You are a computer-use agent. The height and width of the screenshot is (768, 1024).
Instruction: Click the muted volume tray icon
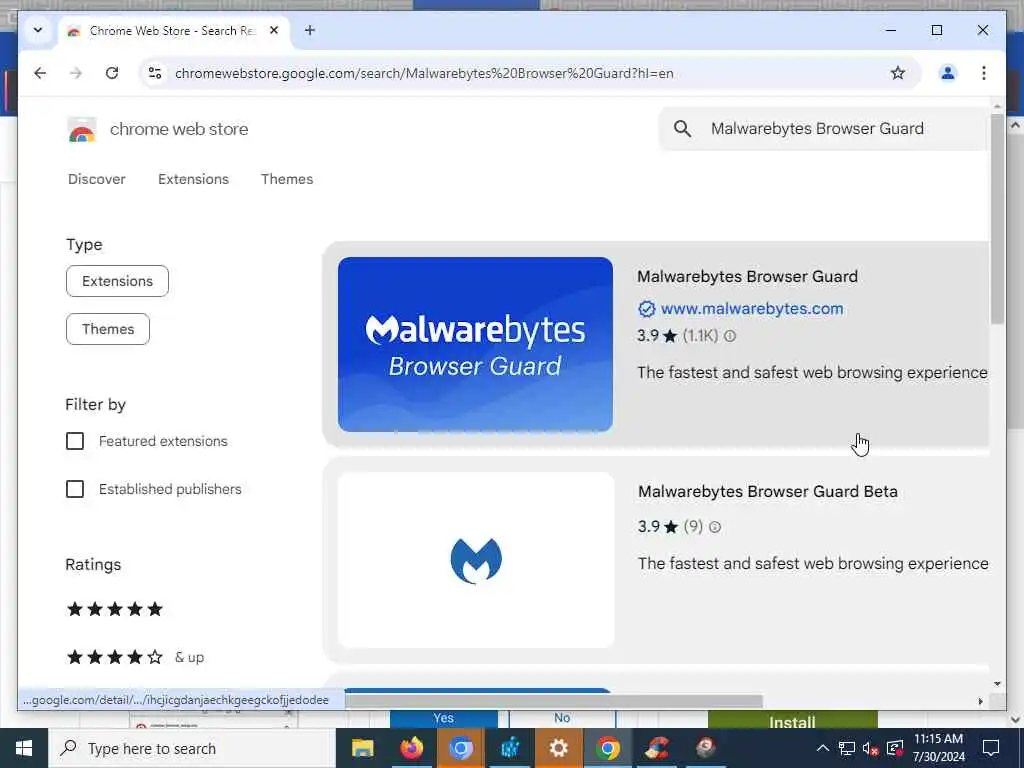tap(871, 748)
